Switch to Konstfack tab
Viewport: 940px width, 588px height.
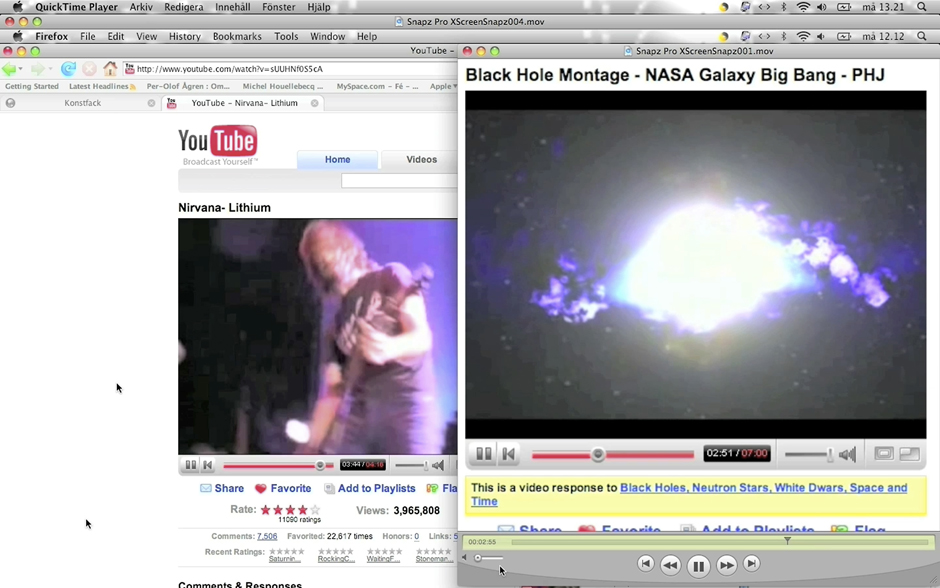[82, 103]
